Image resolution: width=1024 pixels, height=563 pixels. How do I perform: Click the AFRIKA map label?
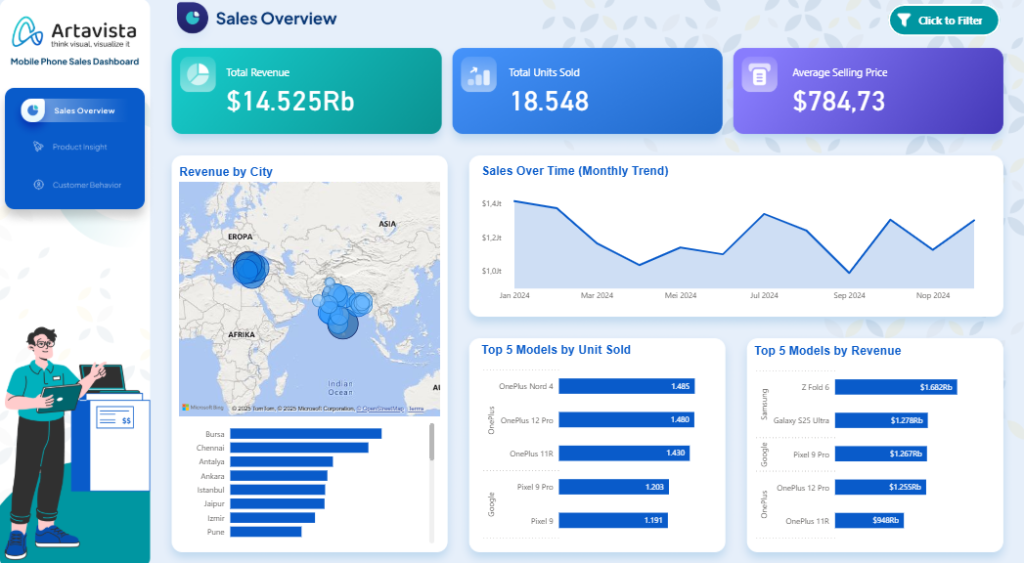[x=242, y=334]
